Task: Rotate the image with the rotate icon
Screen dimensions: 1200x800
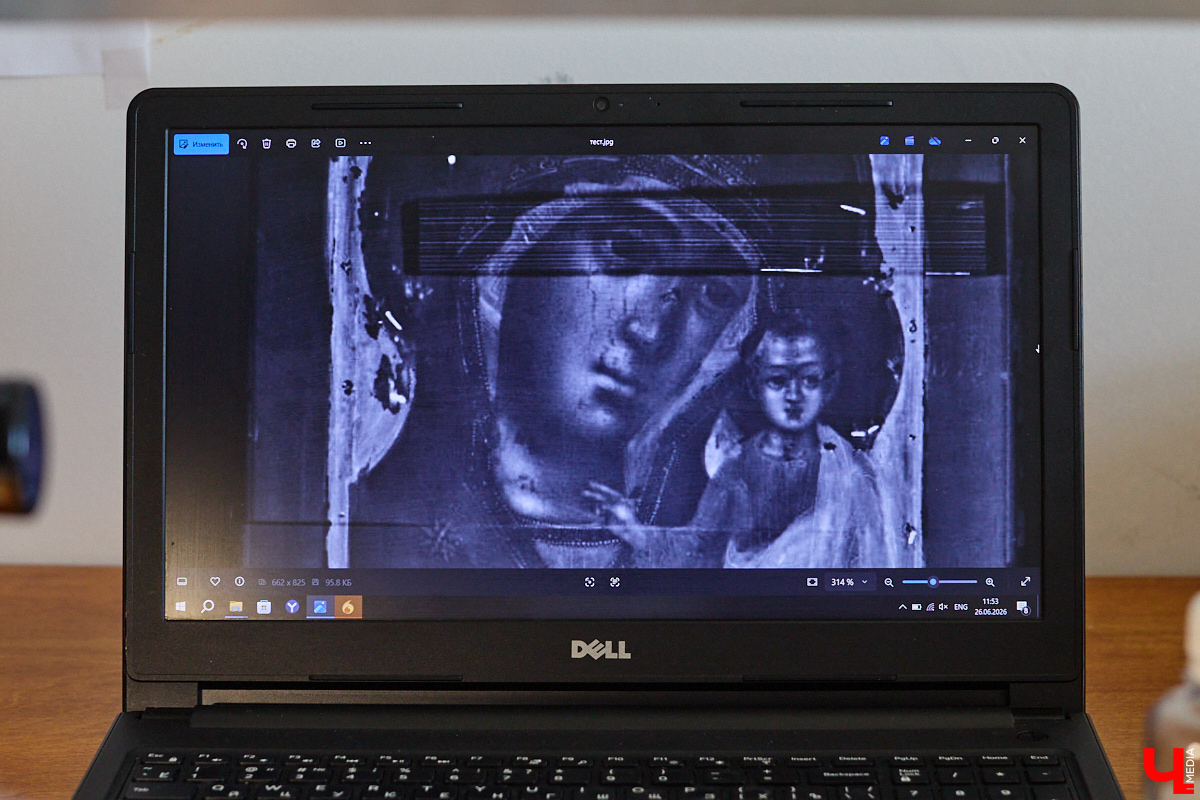Action: [x=242, y=144]
